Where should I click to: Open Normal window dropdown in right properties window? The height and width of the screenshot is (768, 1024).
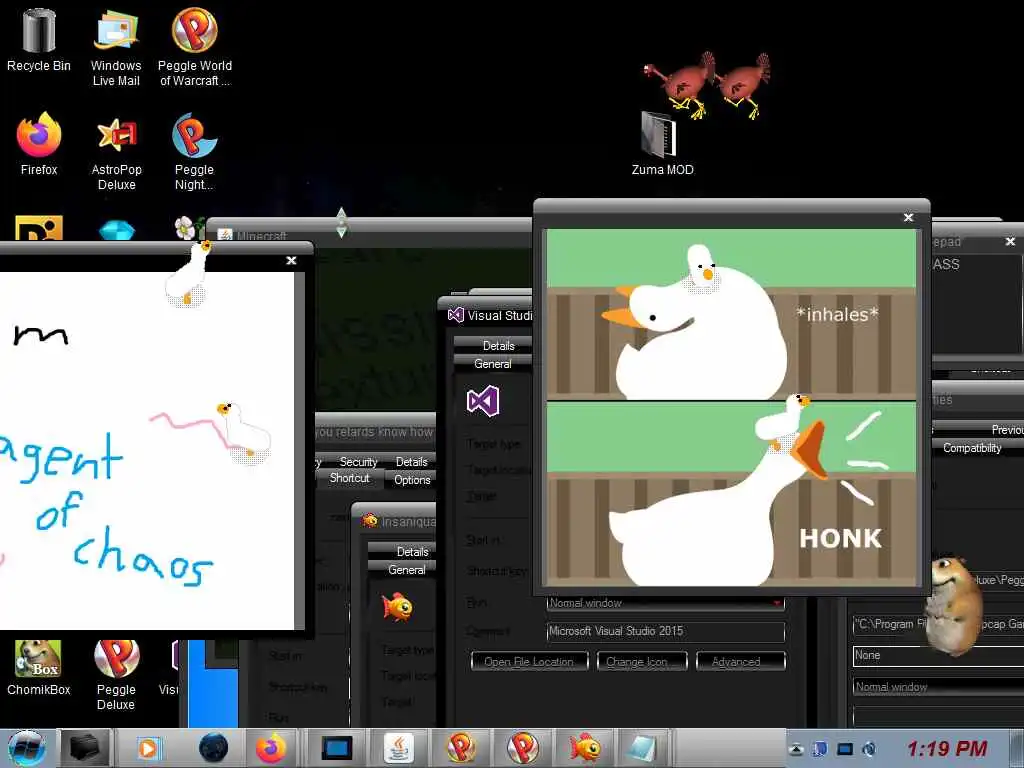(x=938, y=686)
